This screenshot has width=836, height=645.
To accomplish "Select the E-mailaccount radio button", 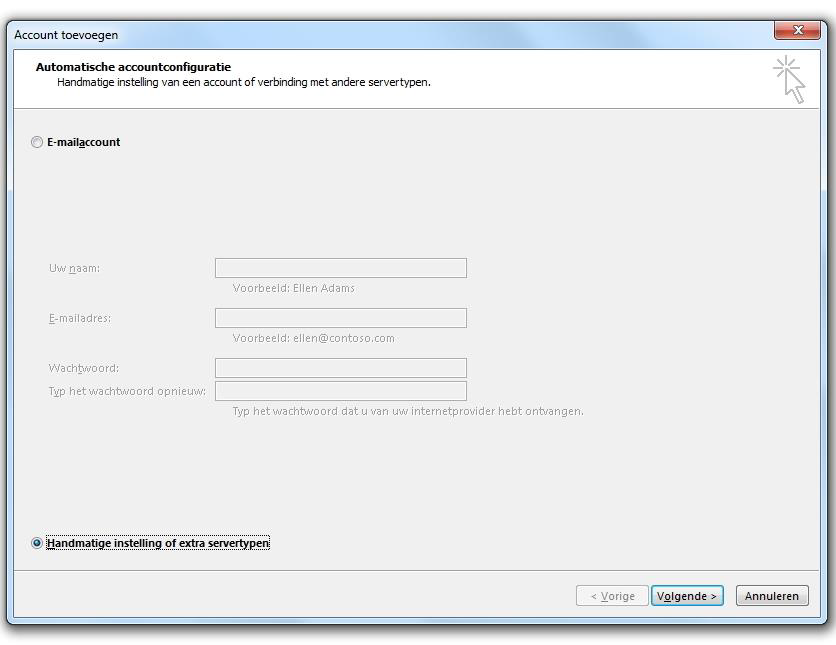I will pyautogui.click(x=37, y=143).
